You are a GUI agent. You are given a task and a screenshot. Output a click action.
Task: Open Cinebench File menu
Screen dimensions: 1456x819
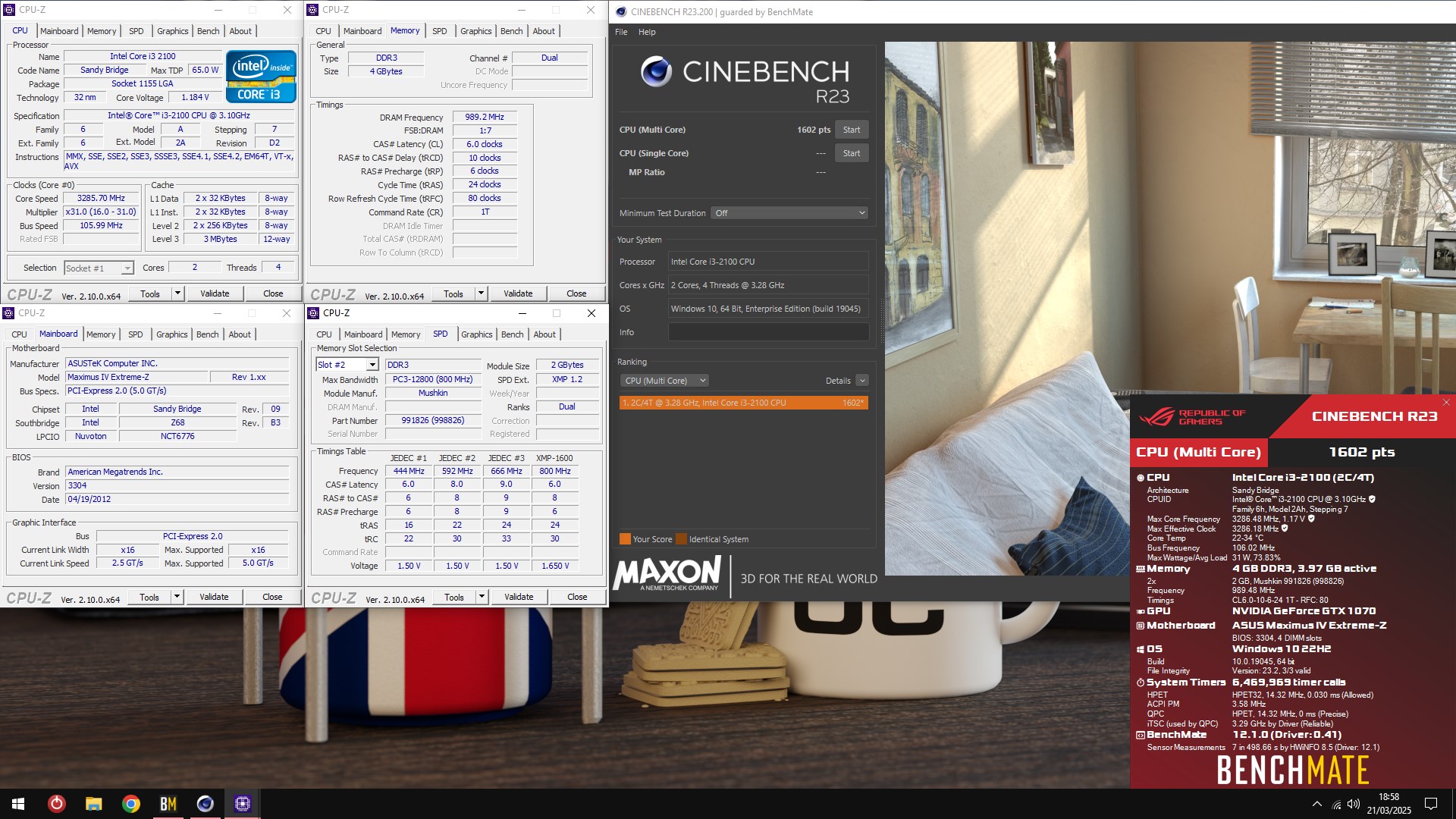coord(621,32)
